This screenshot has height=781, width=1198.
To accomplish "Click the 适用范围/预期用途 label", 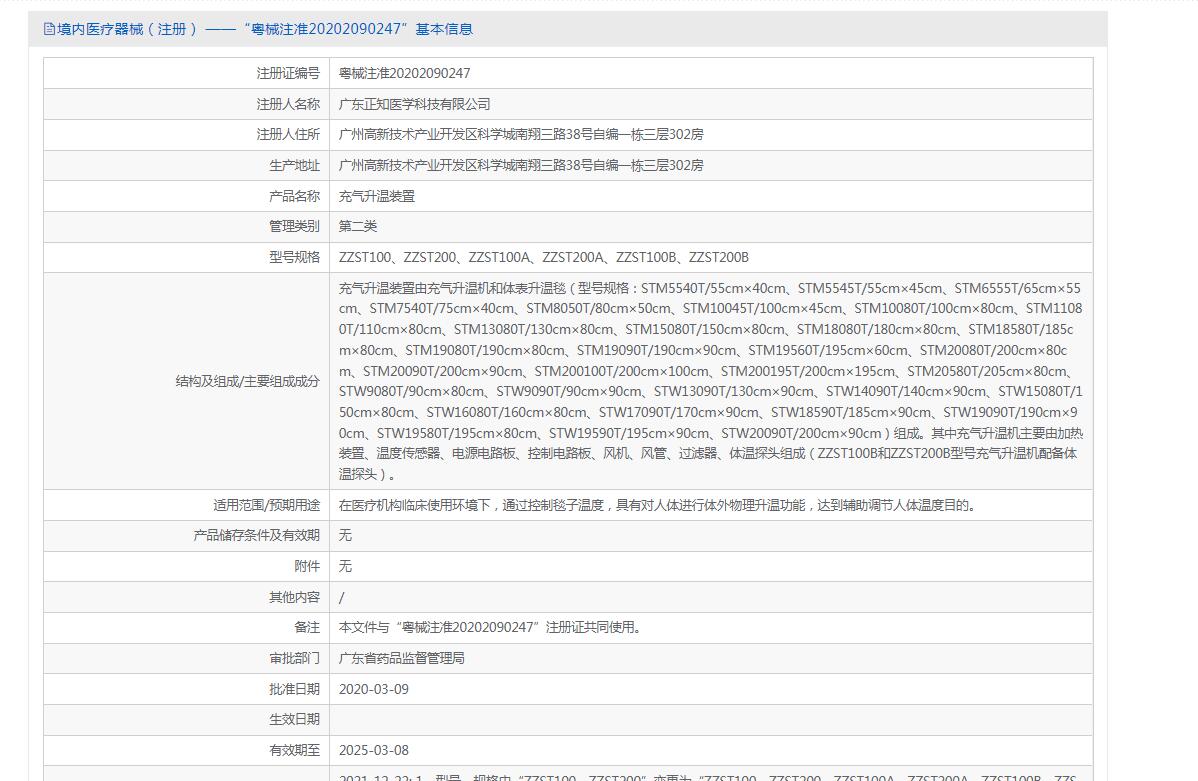I will (266, 505).
